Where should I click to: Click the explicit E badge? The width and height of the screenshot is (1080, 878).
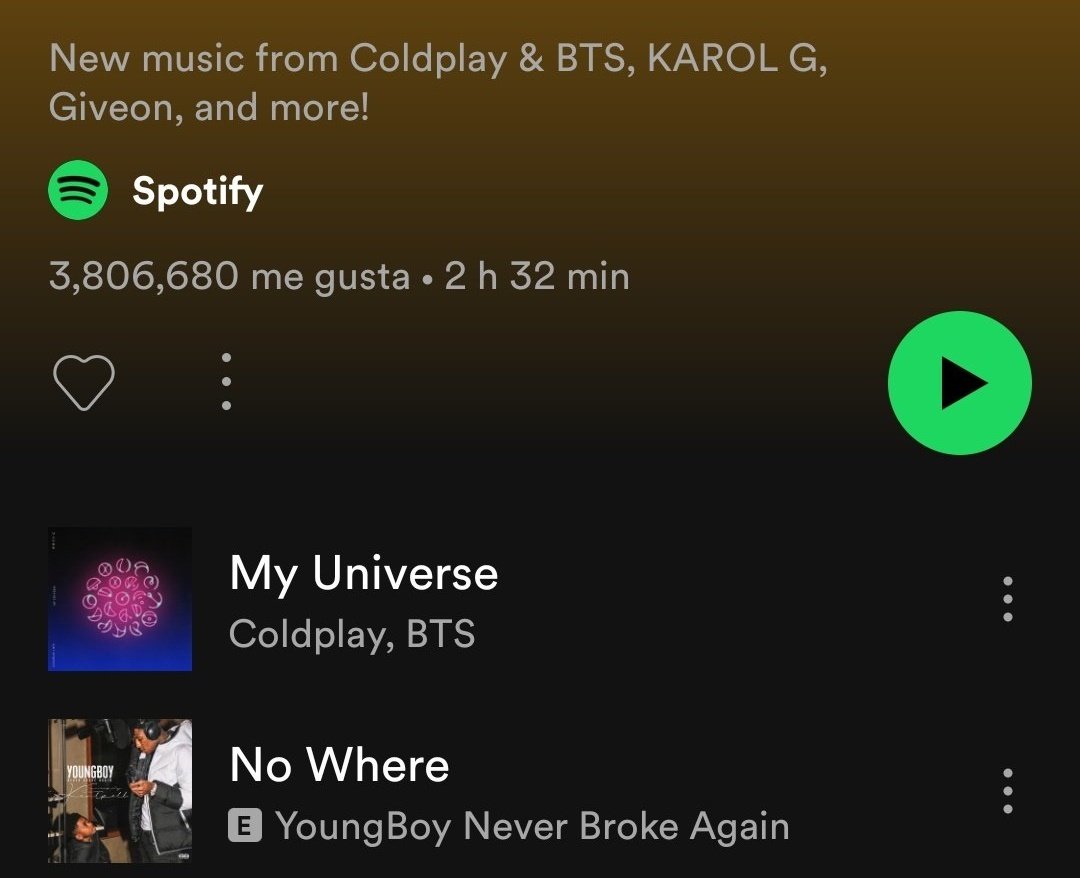pos(245,826)
